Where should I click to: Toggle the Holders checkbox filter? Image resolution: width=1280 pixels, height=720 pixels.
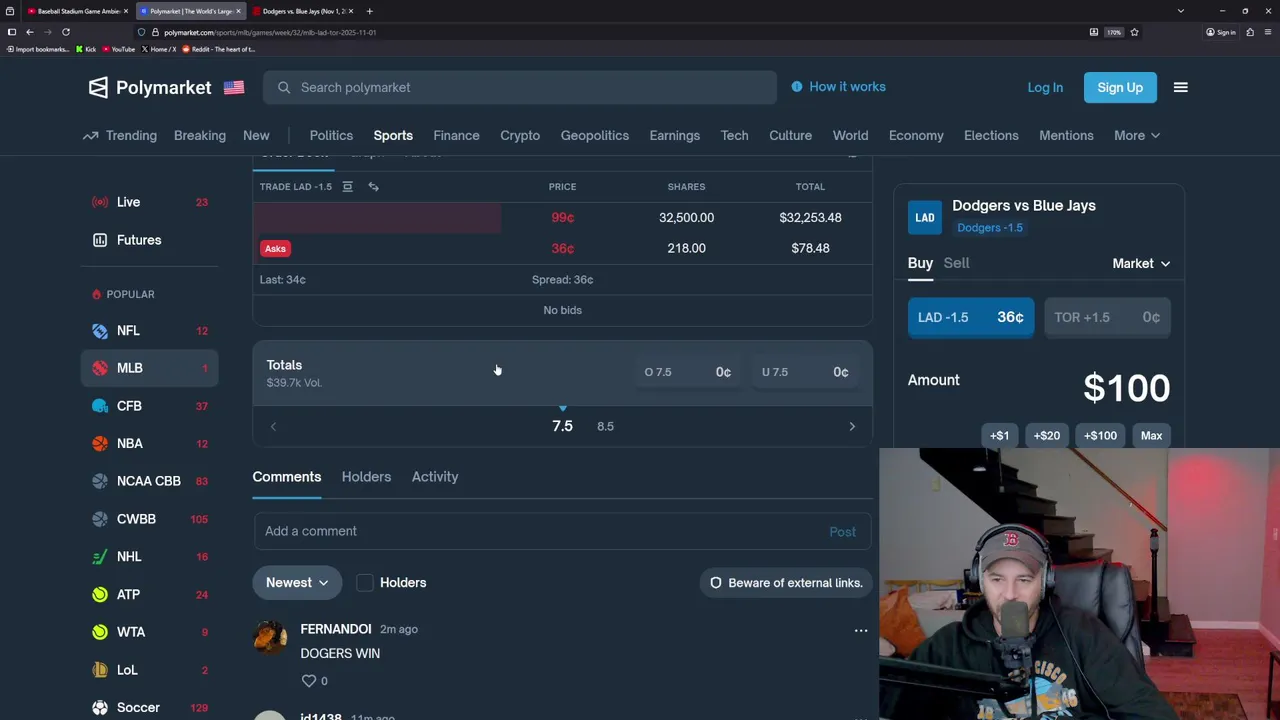pos(365,583)
